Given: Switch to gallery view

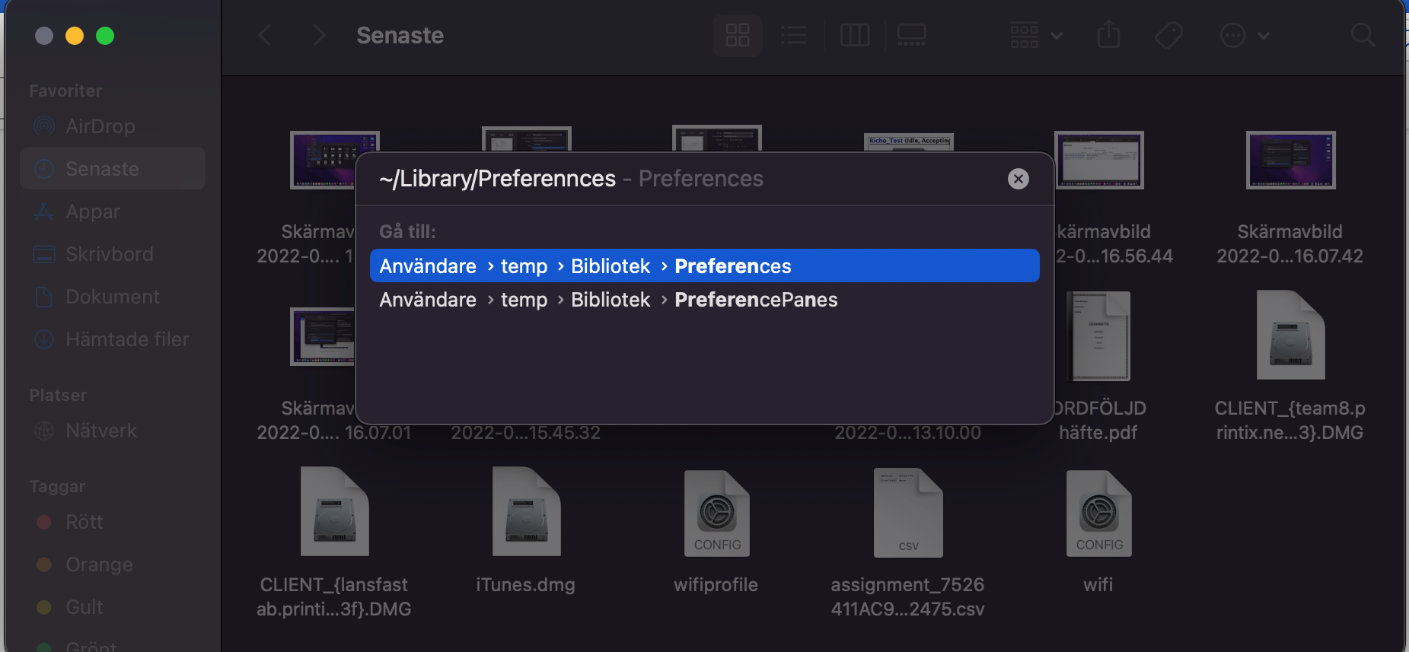Looking at the screenshot, I should pos(911,36).
